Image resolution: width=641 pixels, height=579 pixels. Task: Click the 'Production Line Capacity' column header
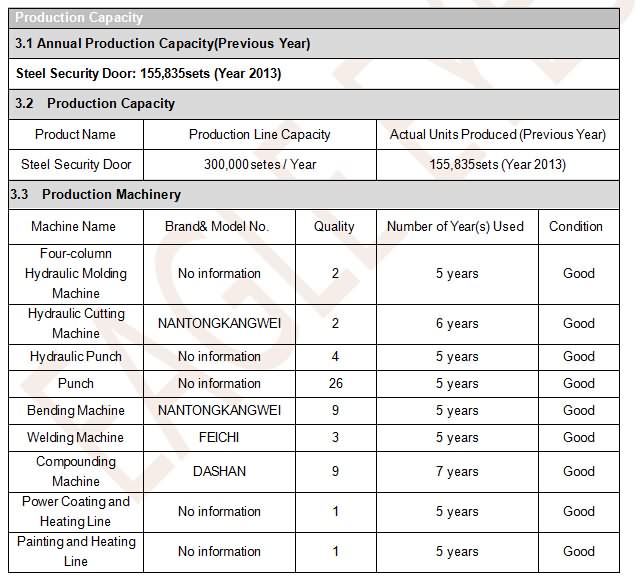260,135
